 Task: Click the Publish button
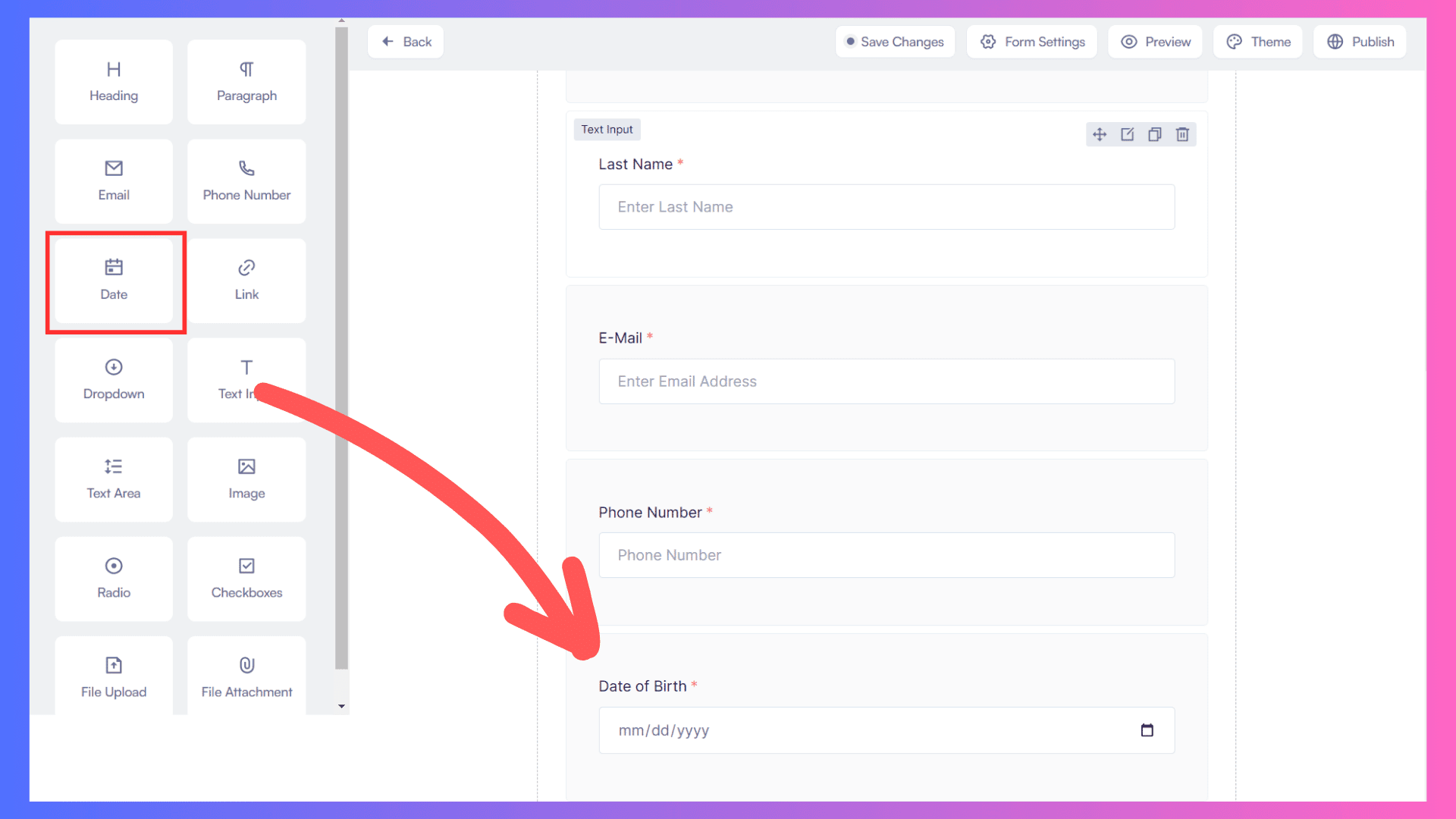point(1360,42)
